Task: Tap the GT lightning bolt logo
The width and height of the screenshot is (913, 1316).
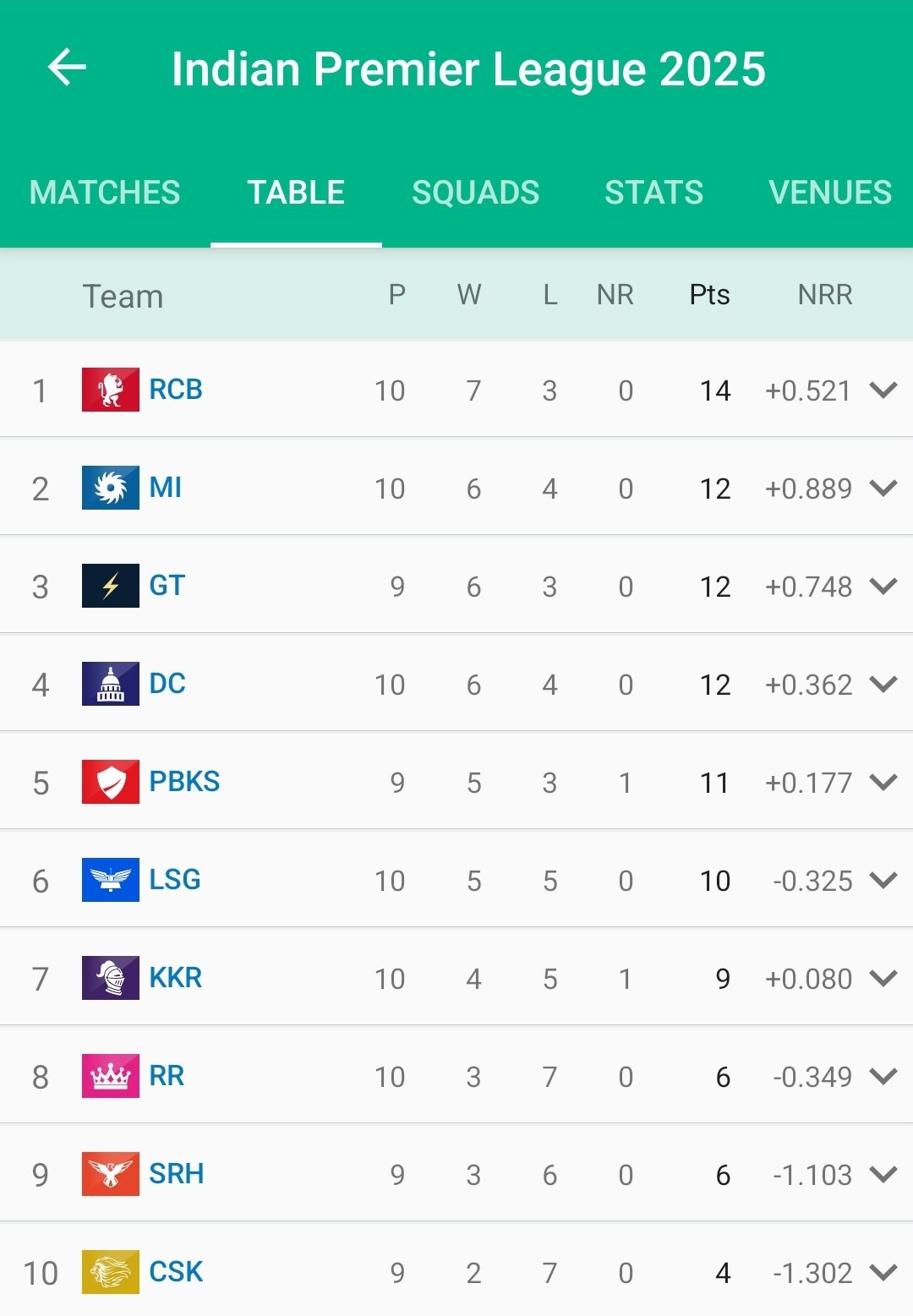Action: pyautogui.click(x=111, y=586)
